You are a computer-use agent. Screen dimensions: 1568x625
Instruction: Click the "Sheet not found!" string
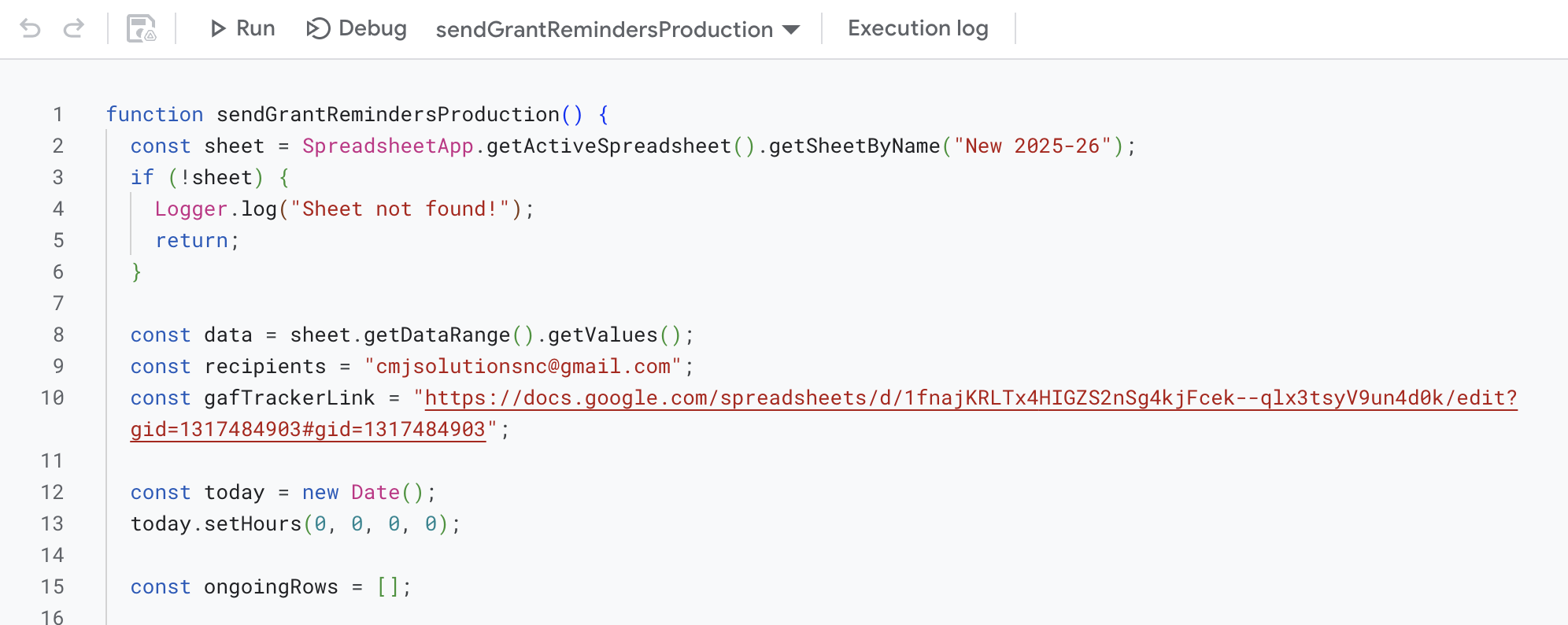point(400,209)
